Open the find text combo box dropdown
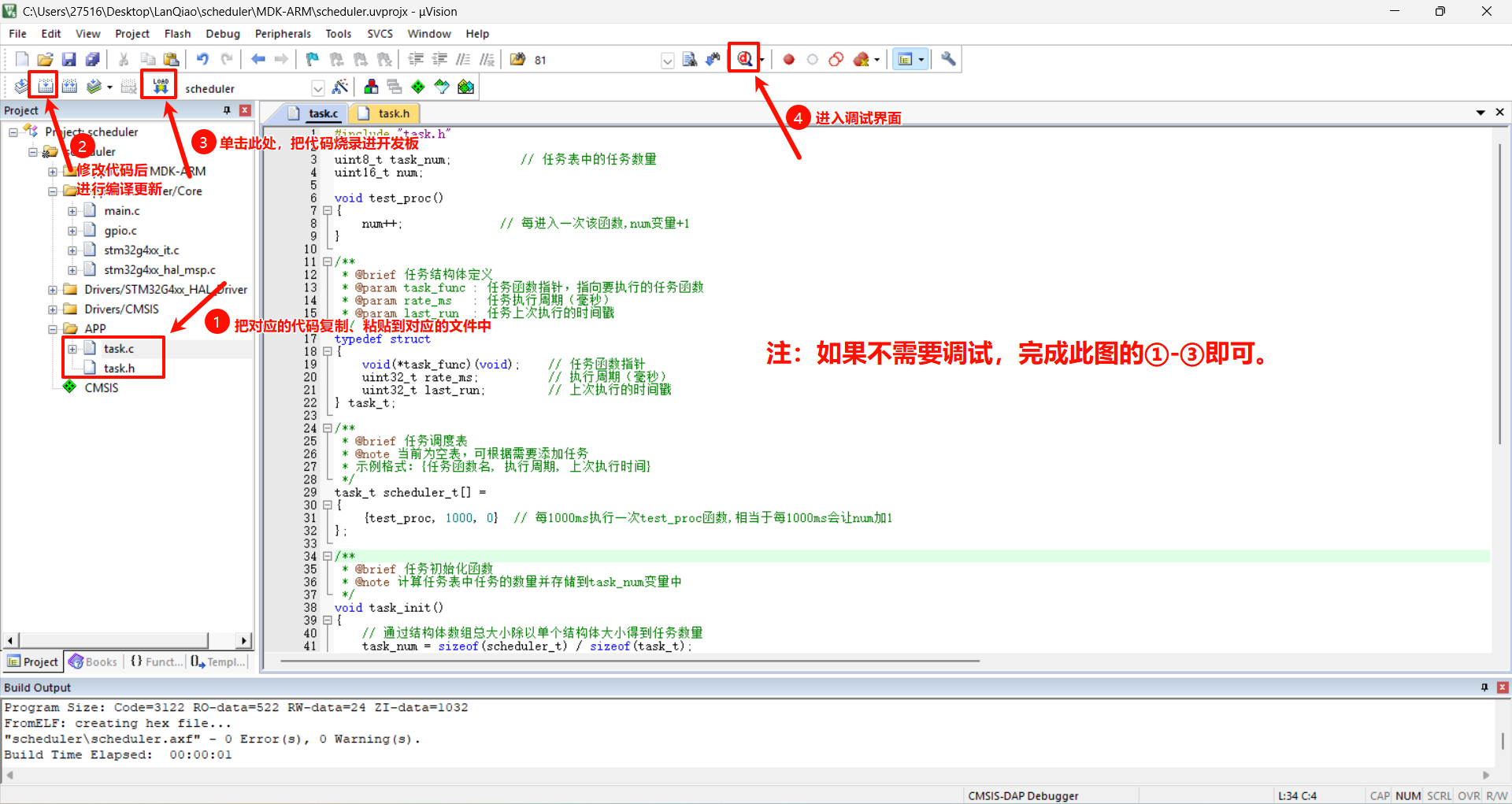The image size is (1512, 804). (668, 61)
